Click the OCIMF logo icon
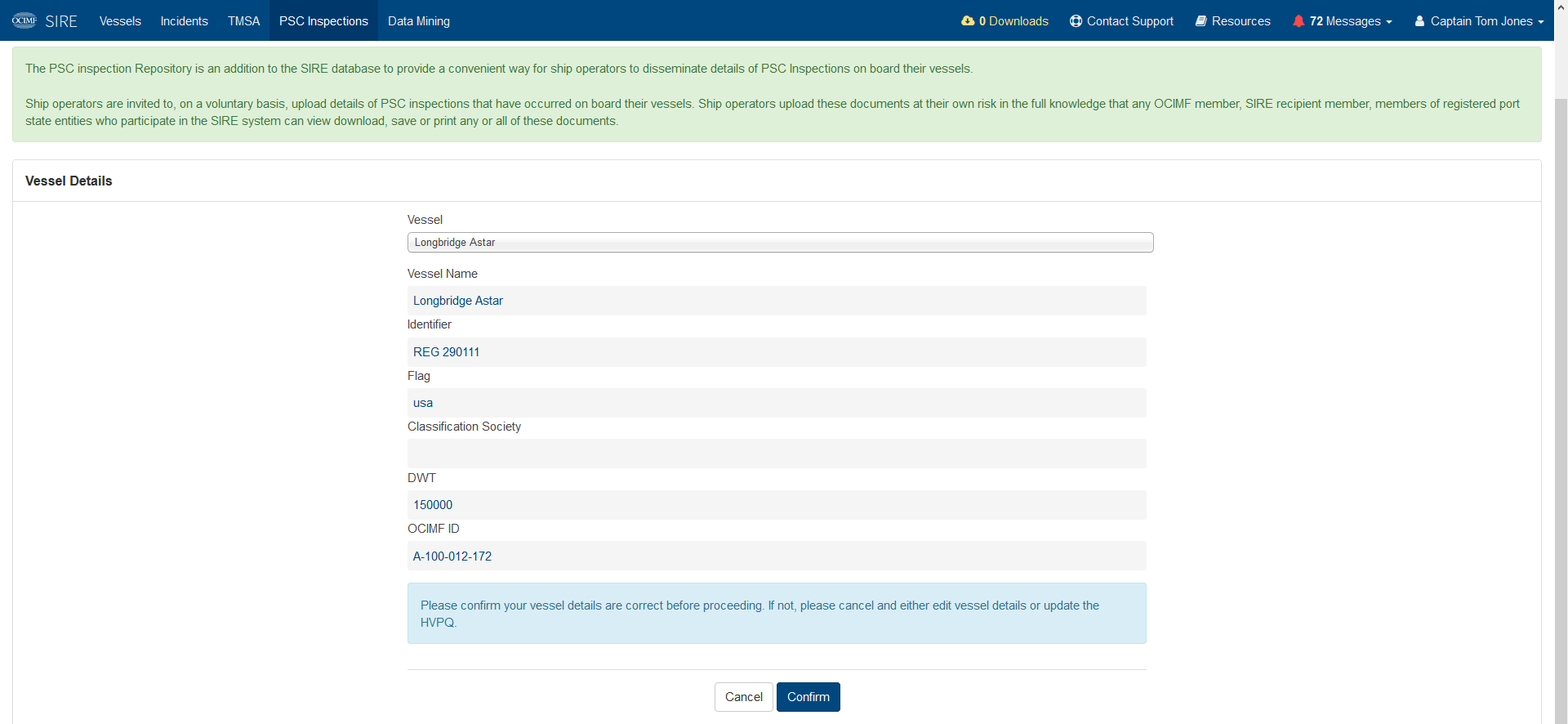The width and height of the screenshot is (1568, 724). pyautogui.click(x=24, y=20)
